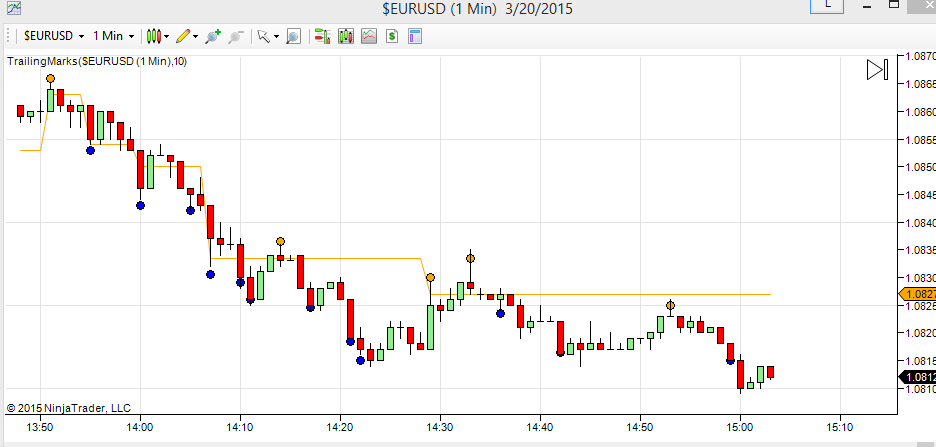The height and width of the screenshot is (447, 936).
Task: Click the 14:30 time axis label
Action: (440, 427)
